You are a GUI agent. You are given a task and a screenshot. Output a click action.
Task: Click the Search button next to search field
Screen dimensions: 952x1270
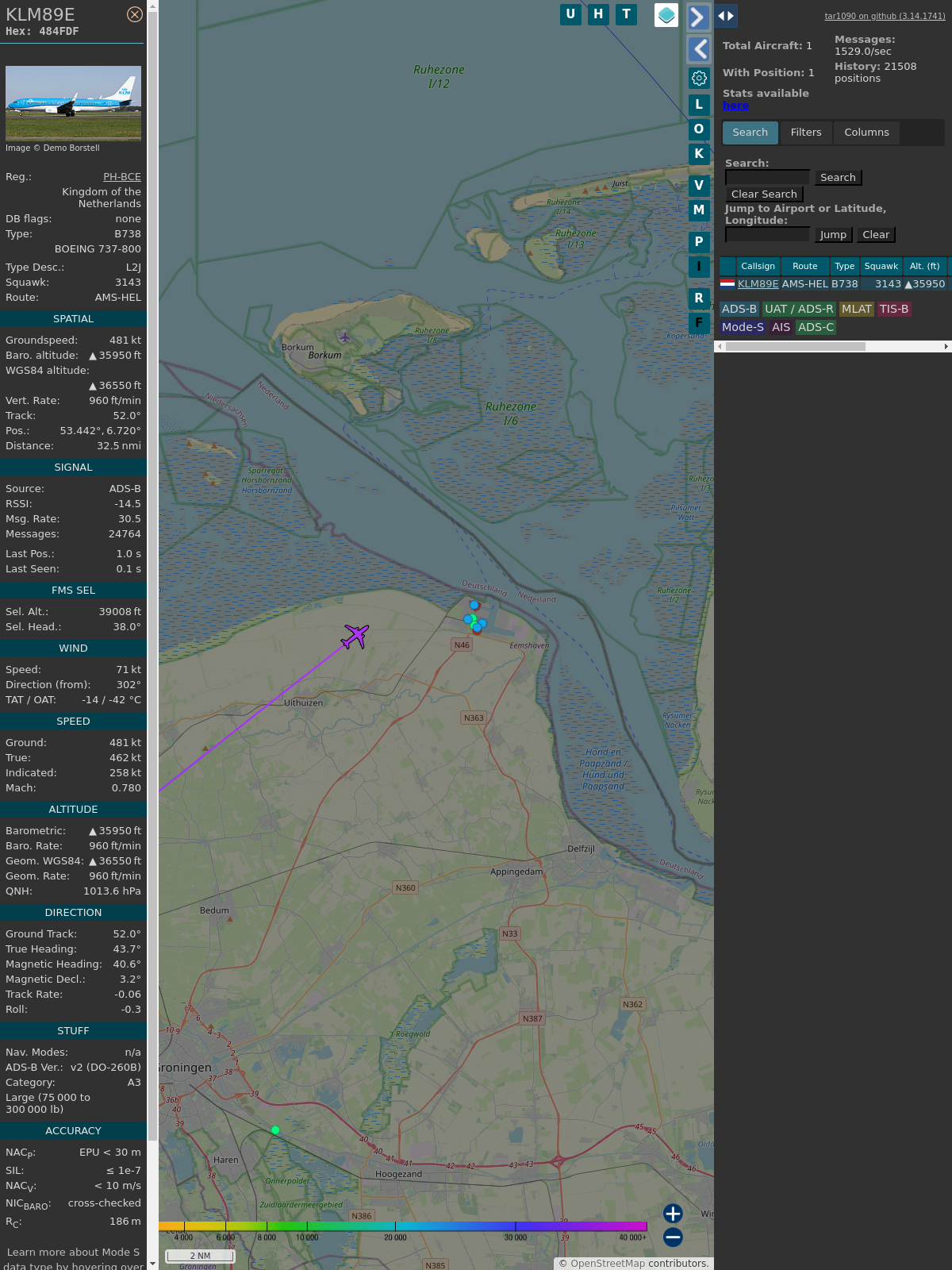point(838,178)
